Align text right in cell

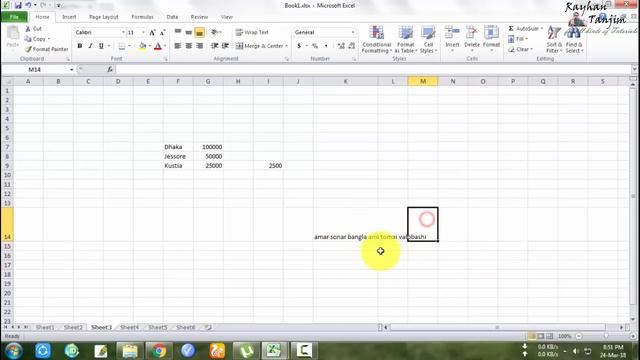[199, 46]
